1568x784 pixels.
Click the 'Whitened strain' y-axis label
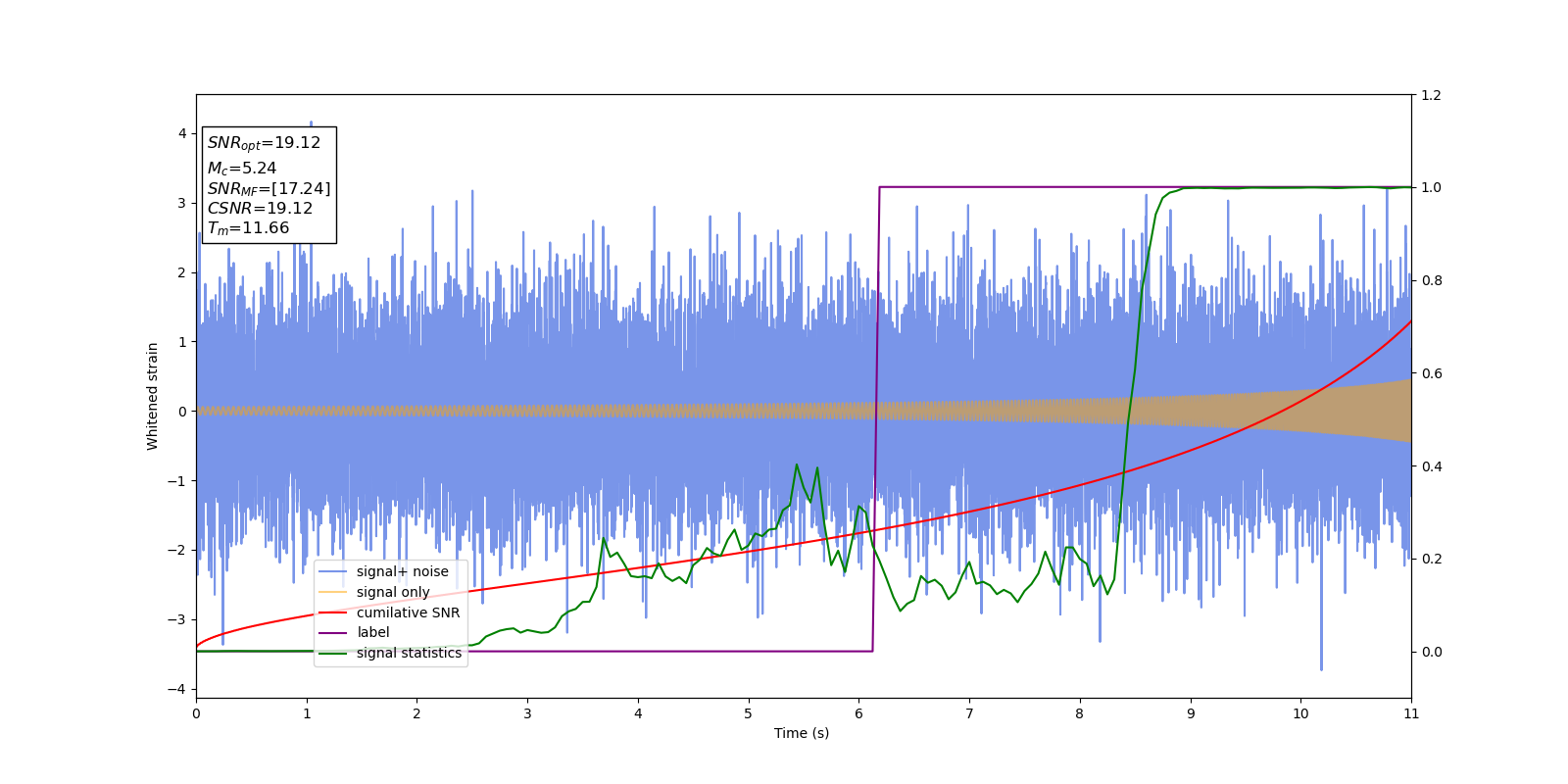coord(153,396)
